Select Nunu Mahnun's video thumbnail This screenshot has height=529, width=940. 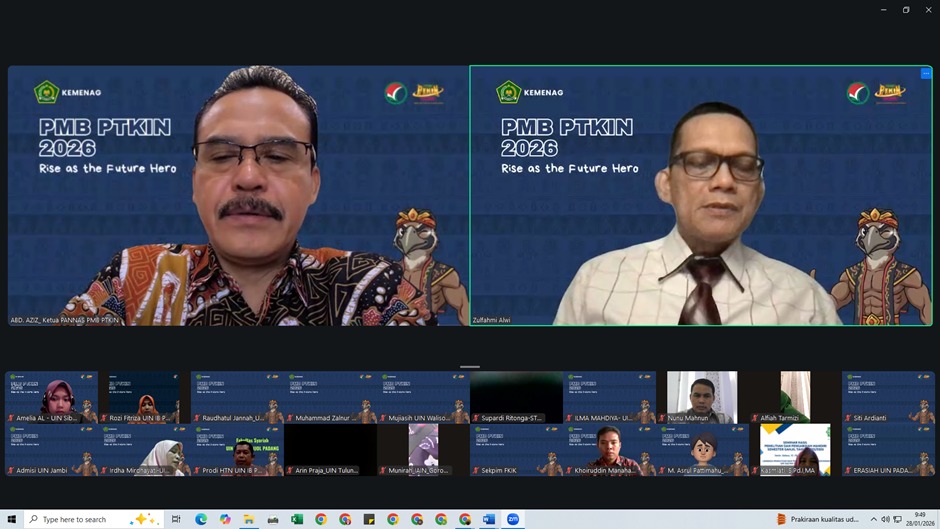coord(702,397)
